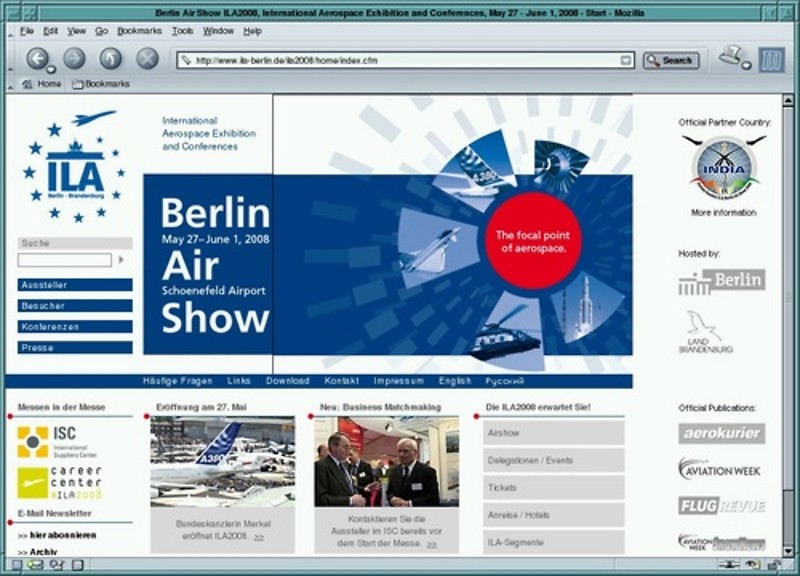This screenshot has height=576, width=800.
Task: Click the India partner country emblem
Action: point(724,167)
